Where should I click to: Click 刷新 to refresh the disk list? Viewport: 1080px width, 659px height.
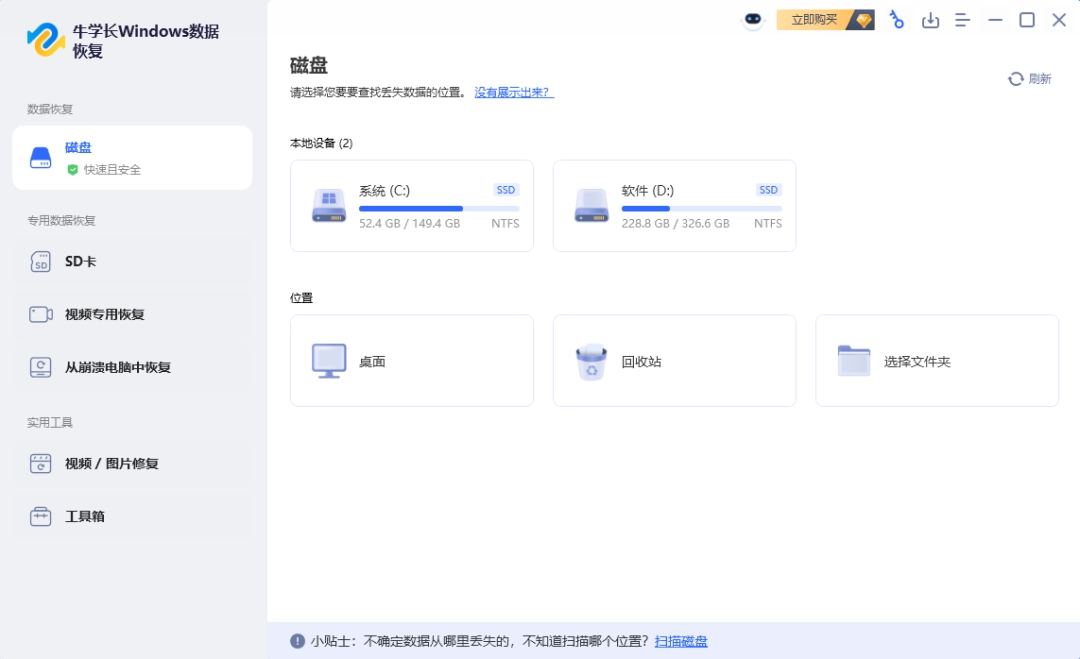pyautogui.click(x=1027, y=77)
